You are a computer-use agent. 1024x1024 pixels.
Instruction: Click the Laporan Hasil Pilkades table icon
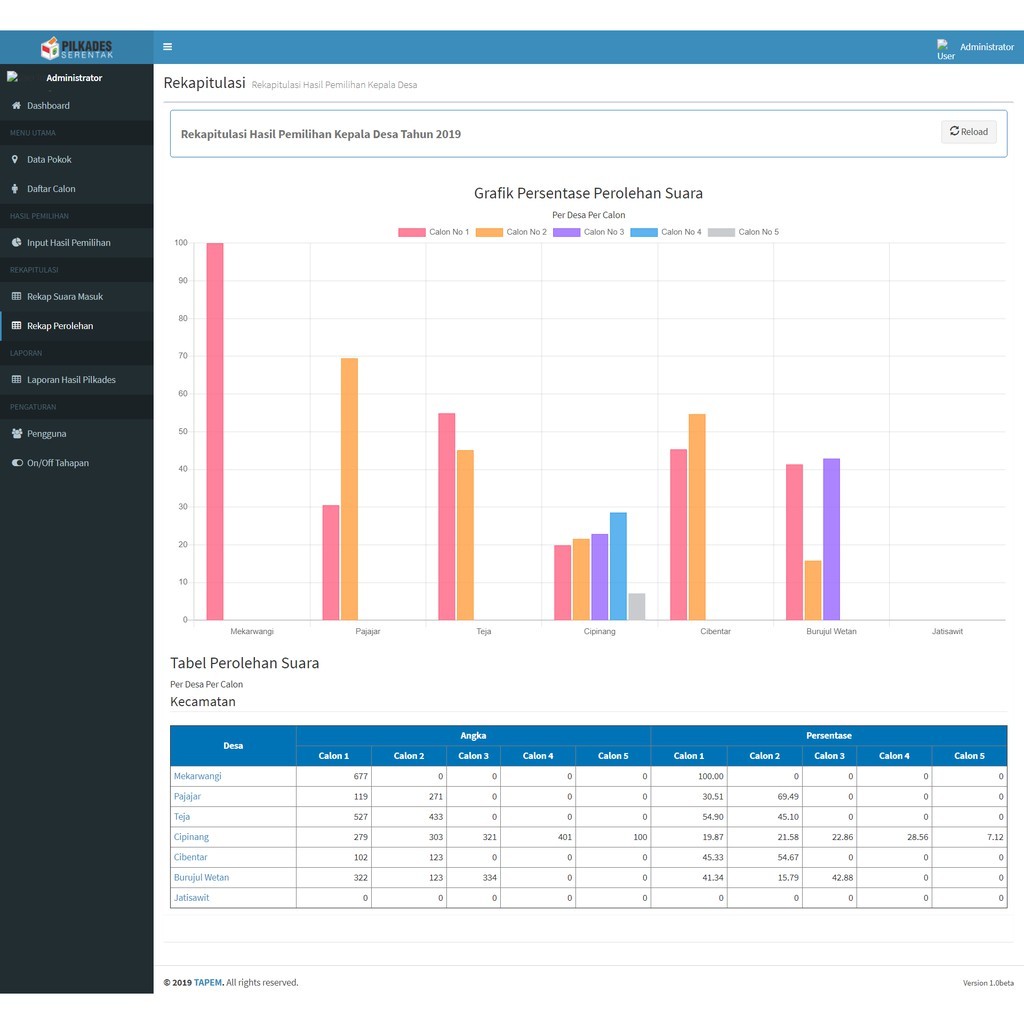[x=16, y=379]
